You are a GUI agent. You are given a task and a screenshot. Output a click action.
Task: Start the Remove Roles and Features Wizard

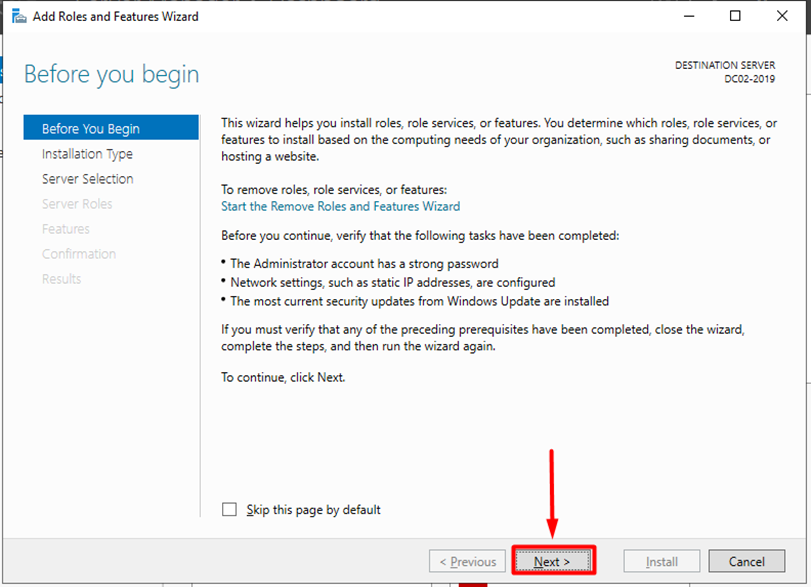(340, 206)
